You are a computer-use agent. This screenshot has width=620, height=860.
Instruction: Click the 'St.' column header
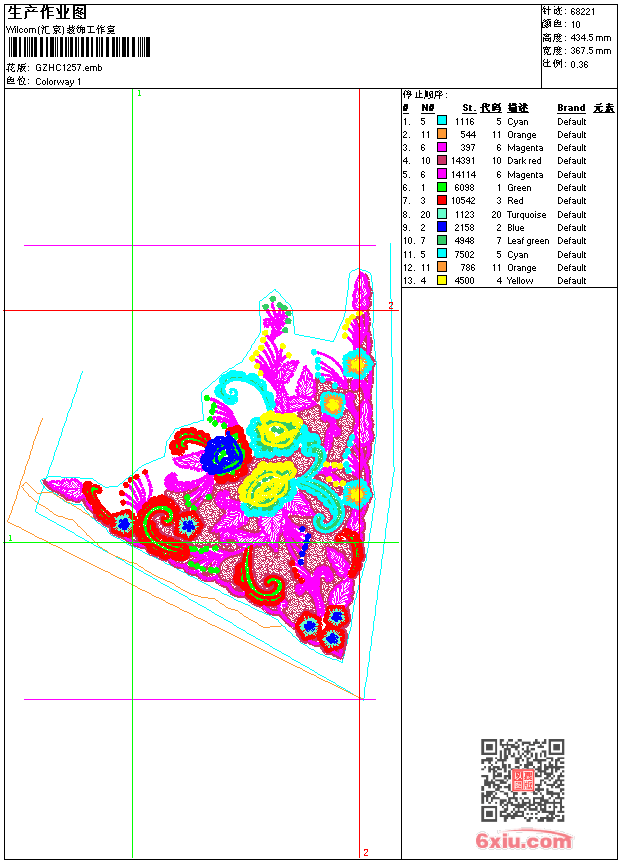click(x=469, y=108)
